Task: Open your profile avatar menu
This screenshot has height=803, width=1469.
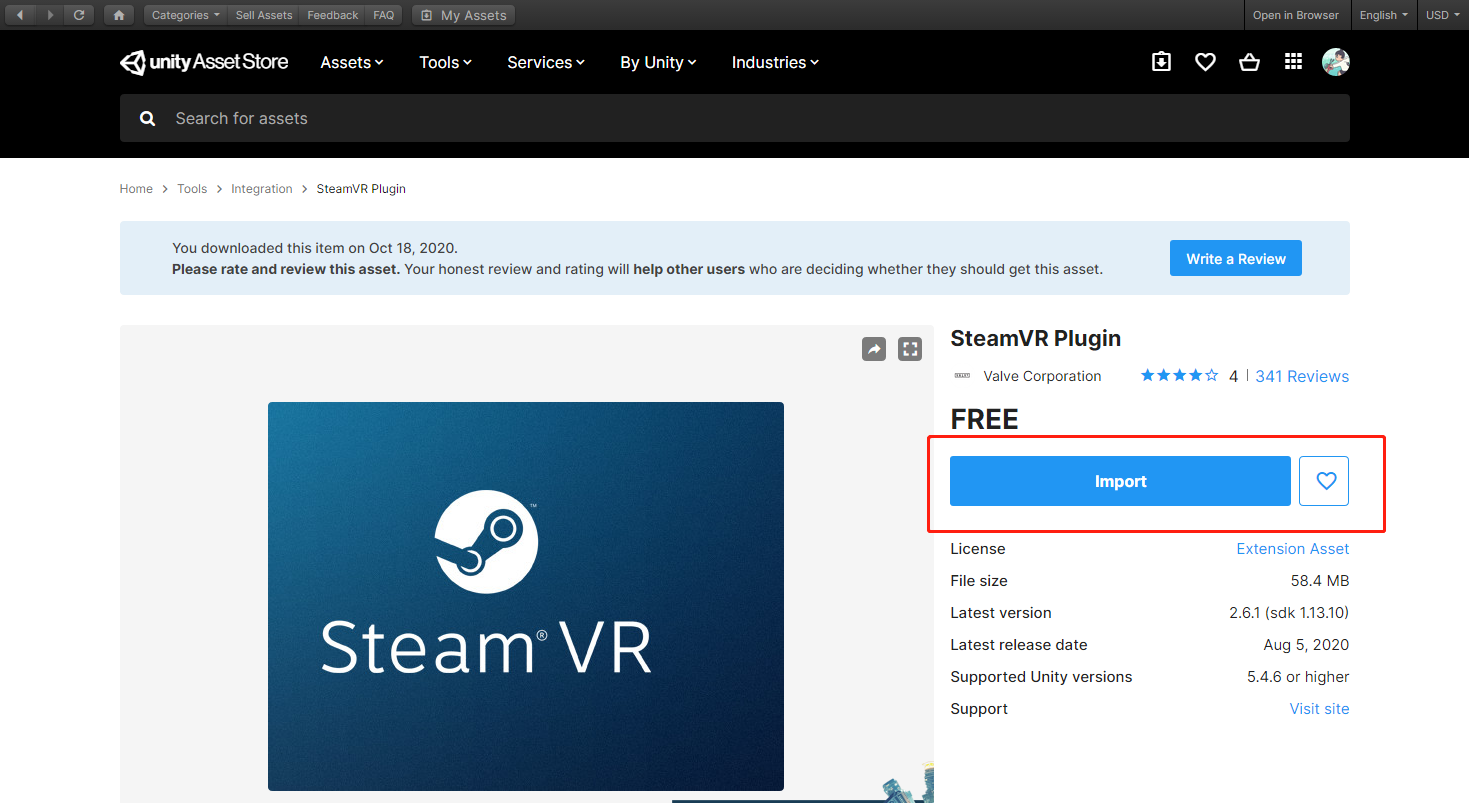Action: click(x=1336, y=61)
